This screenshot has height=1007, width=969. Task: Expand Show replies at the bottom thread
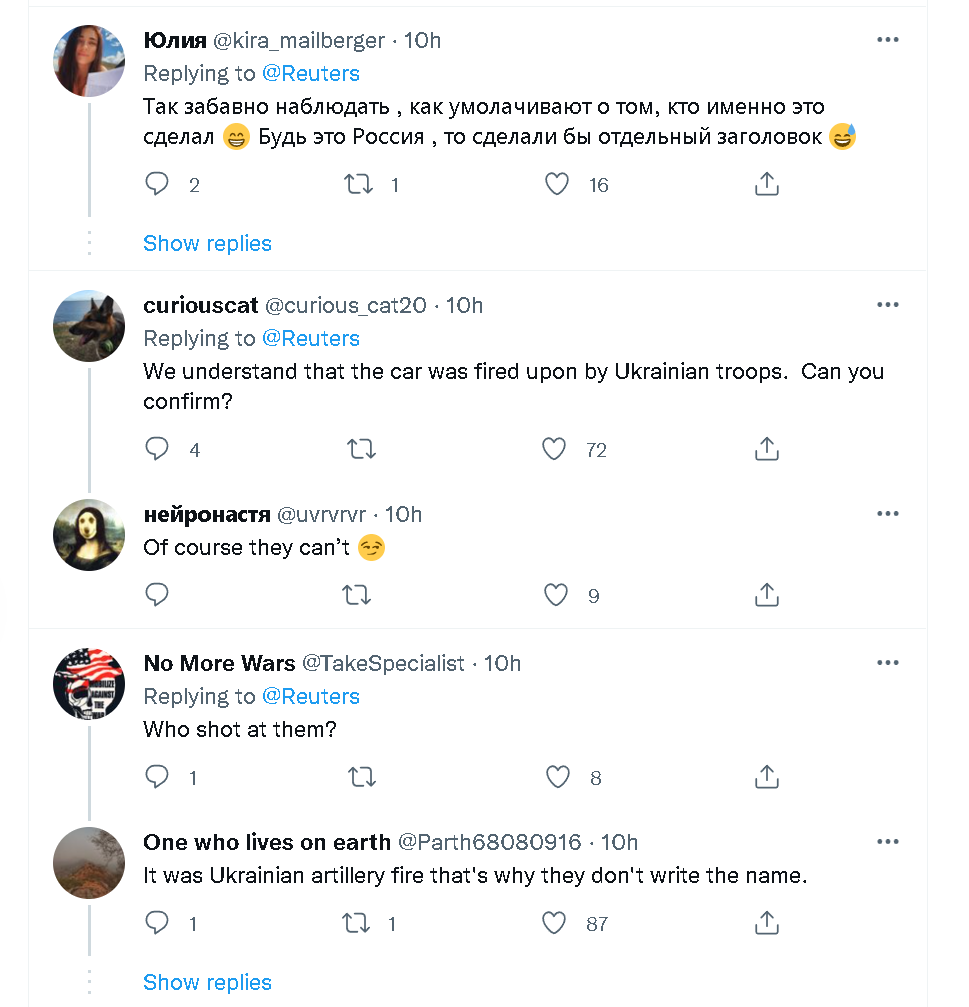(207, 982)
